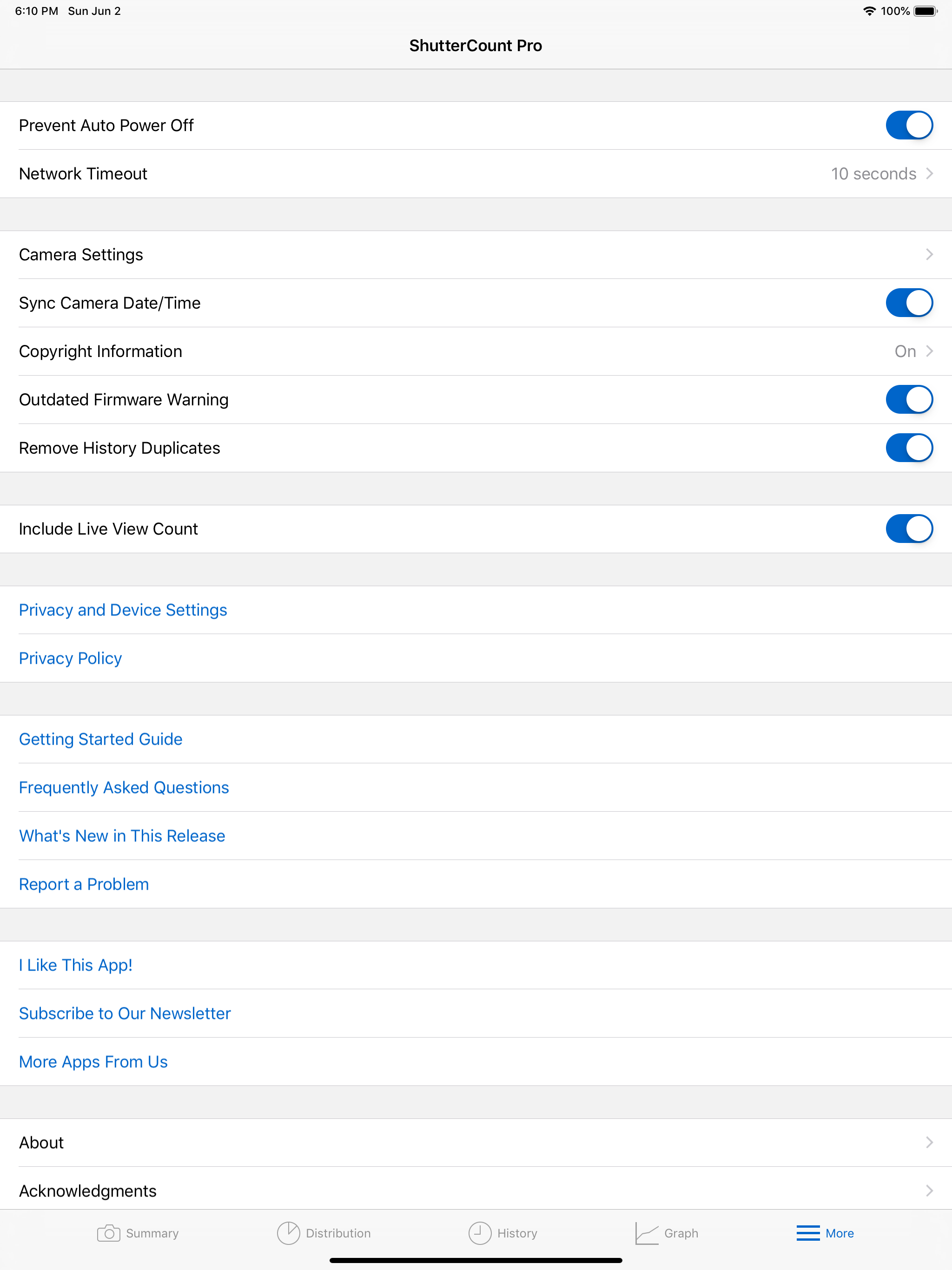Open the Graph line chart icon
Screen dimensions: 952x1270
pyautogui.click(x=647, y=1233)
